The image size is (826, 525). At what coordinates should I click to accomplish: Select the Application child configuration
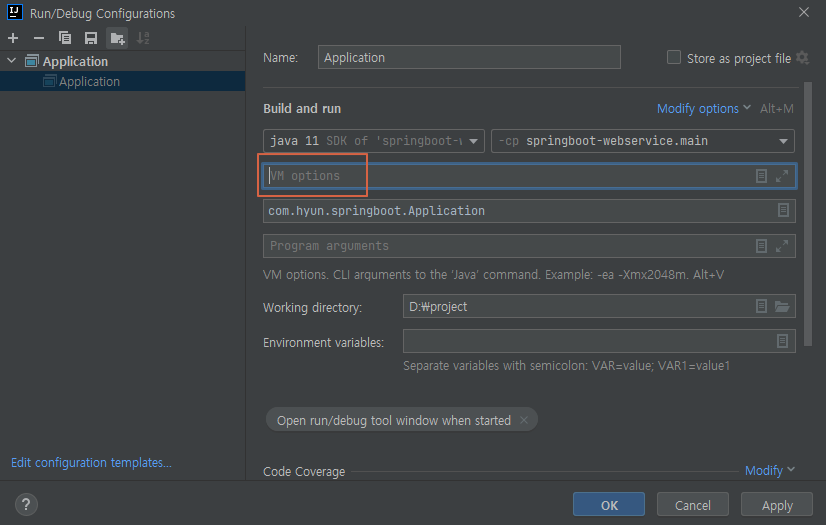[x=122, y=81]
